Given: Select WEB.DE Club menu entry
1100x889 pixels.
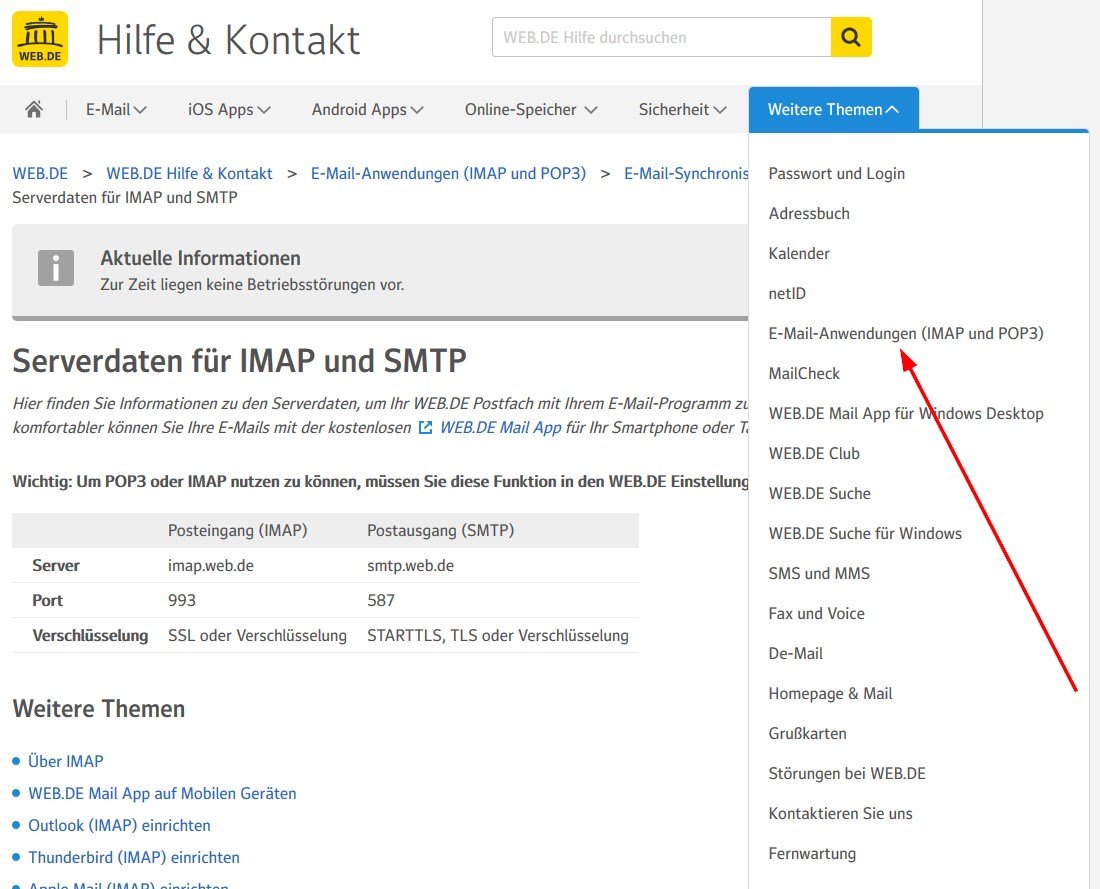Looking at the screenshot, I should (814, 453).
